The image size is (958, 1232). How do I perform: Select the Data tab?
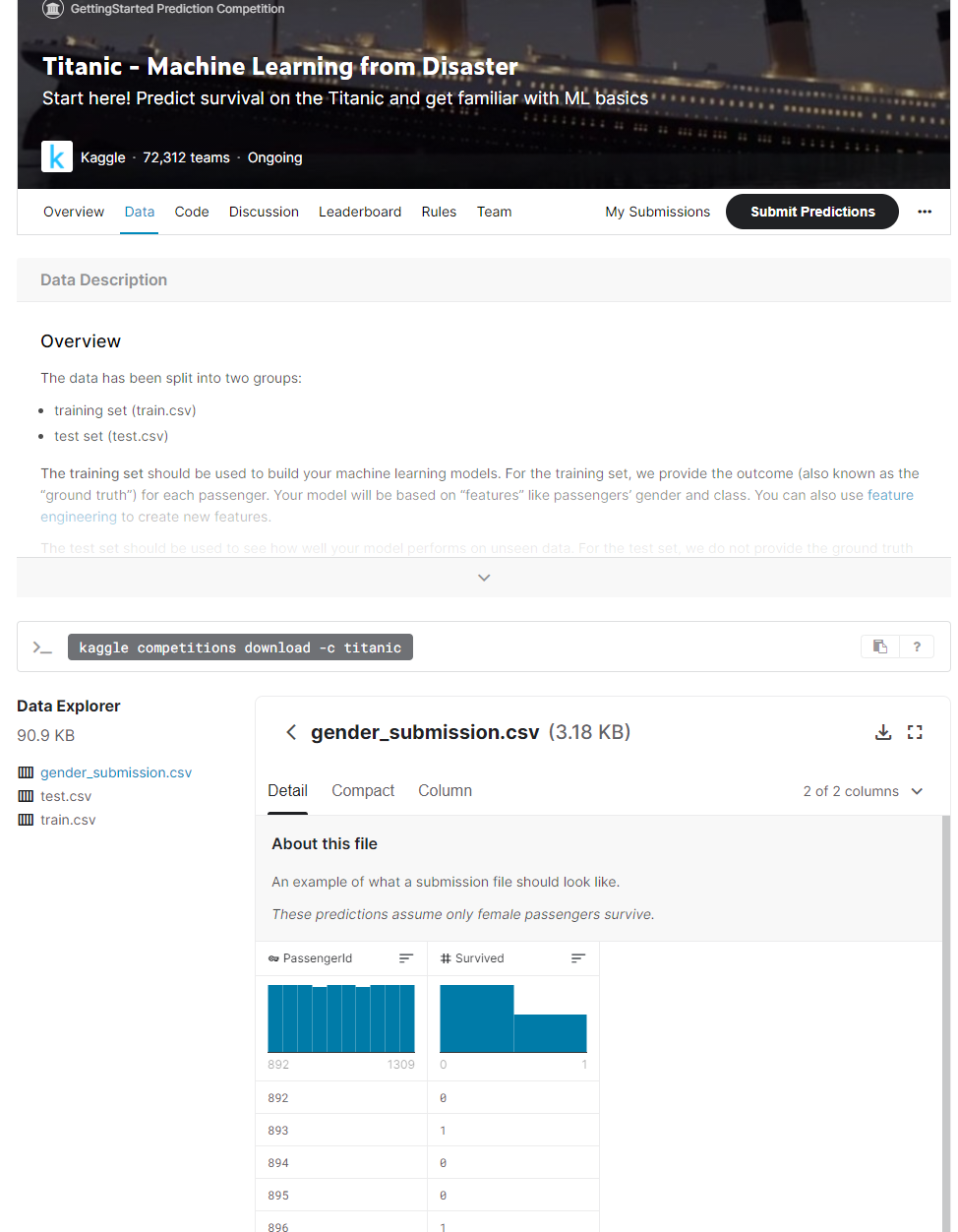tap(140, 212)
